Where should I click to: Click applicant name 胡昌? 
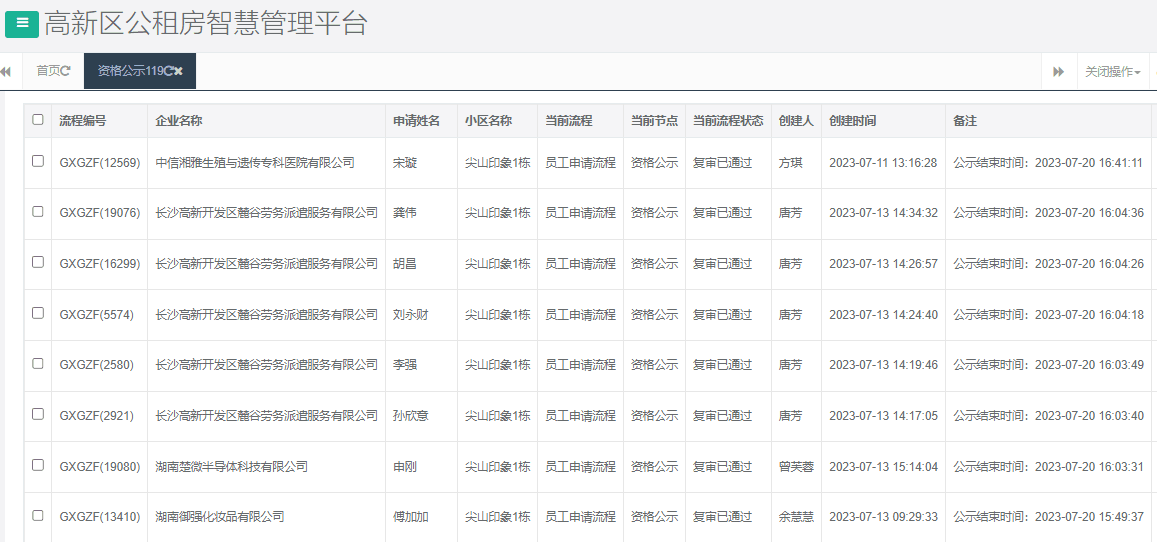[x=405, y=264]
